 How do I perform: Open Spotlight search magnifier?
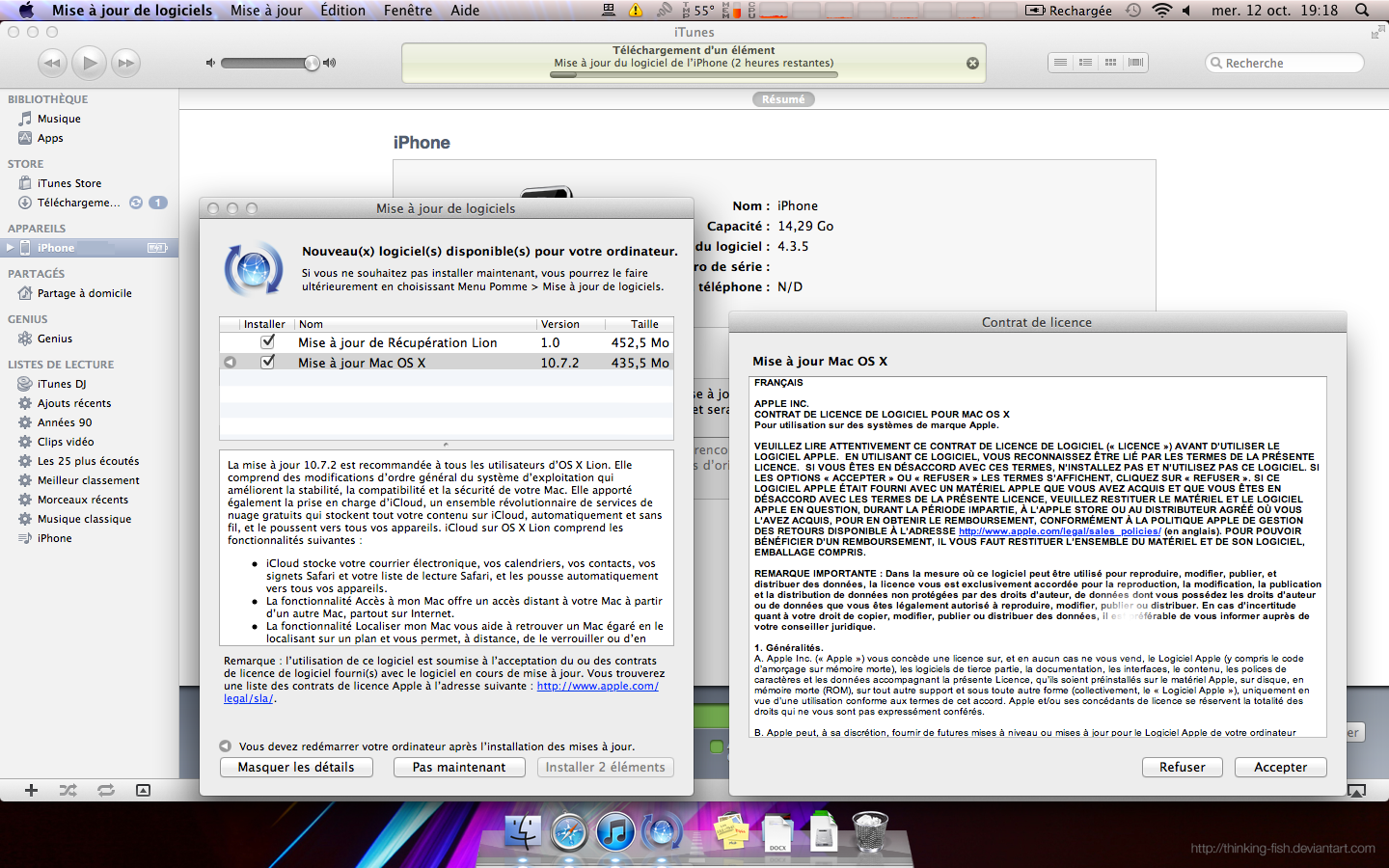coord(1362,11)
